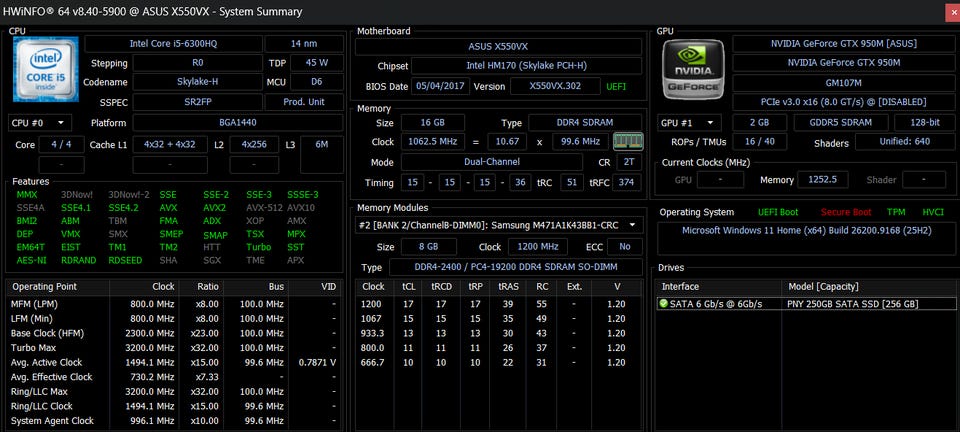
Task: Click the Base Clock (HFM) row
Action: pos(174,333)
